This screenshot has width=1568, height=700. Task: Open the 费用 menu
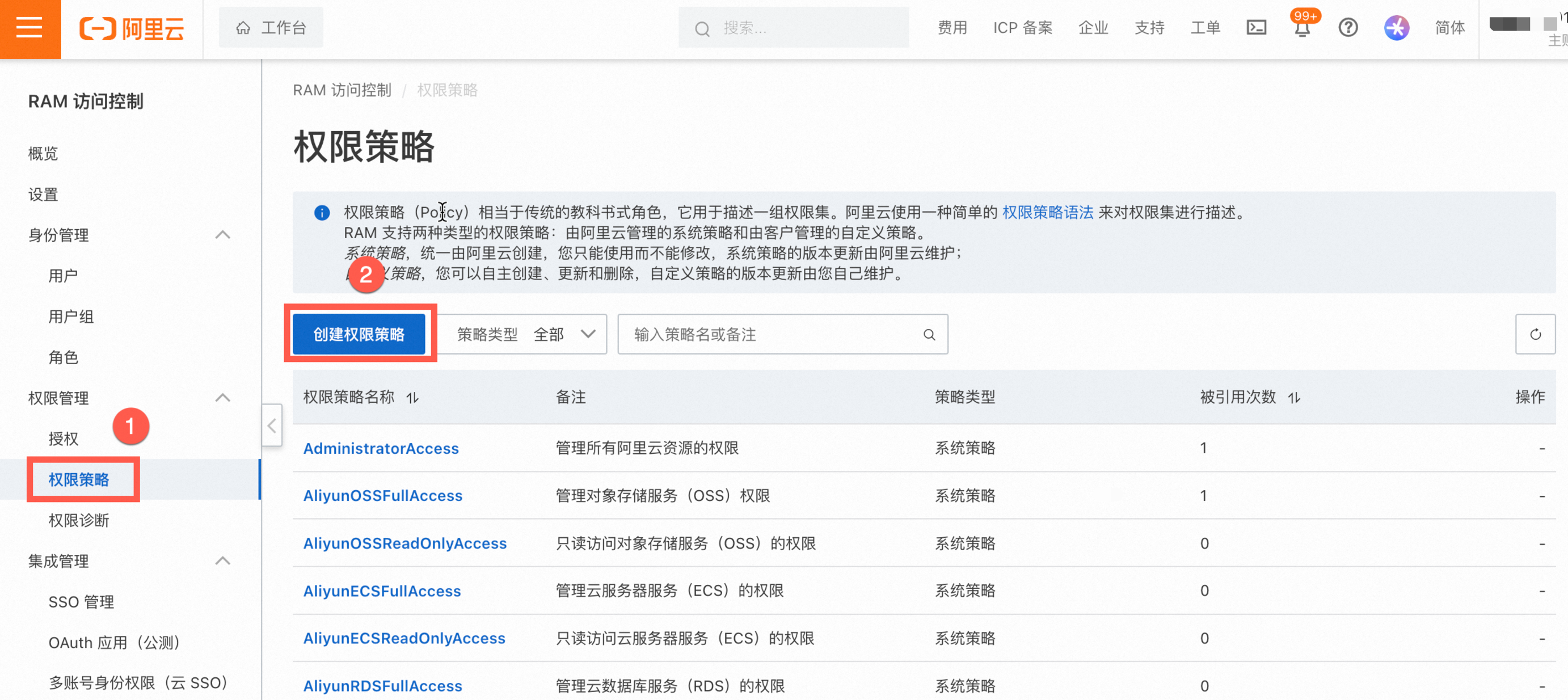[x=952, y=28]
